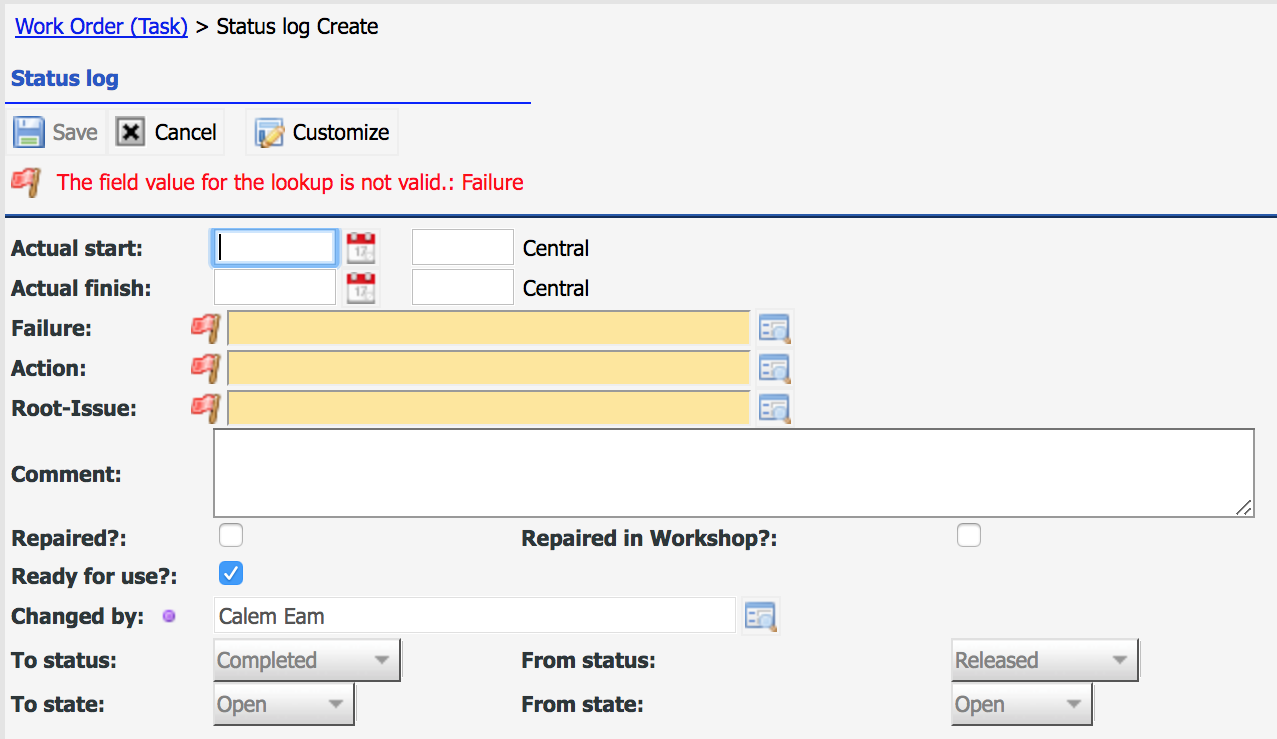Open lookup icon for Failure field
This screenshot has width=1277, height=739.
774,328
